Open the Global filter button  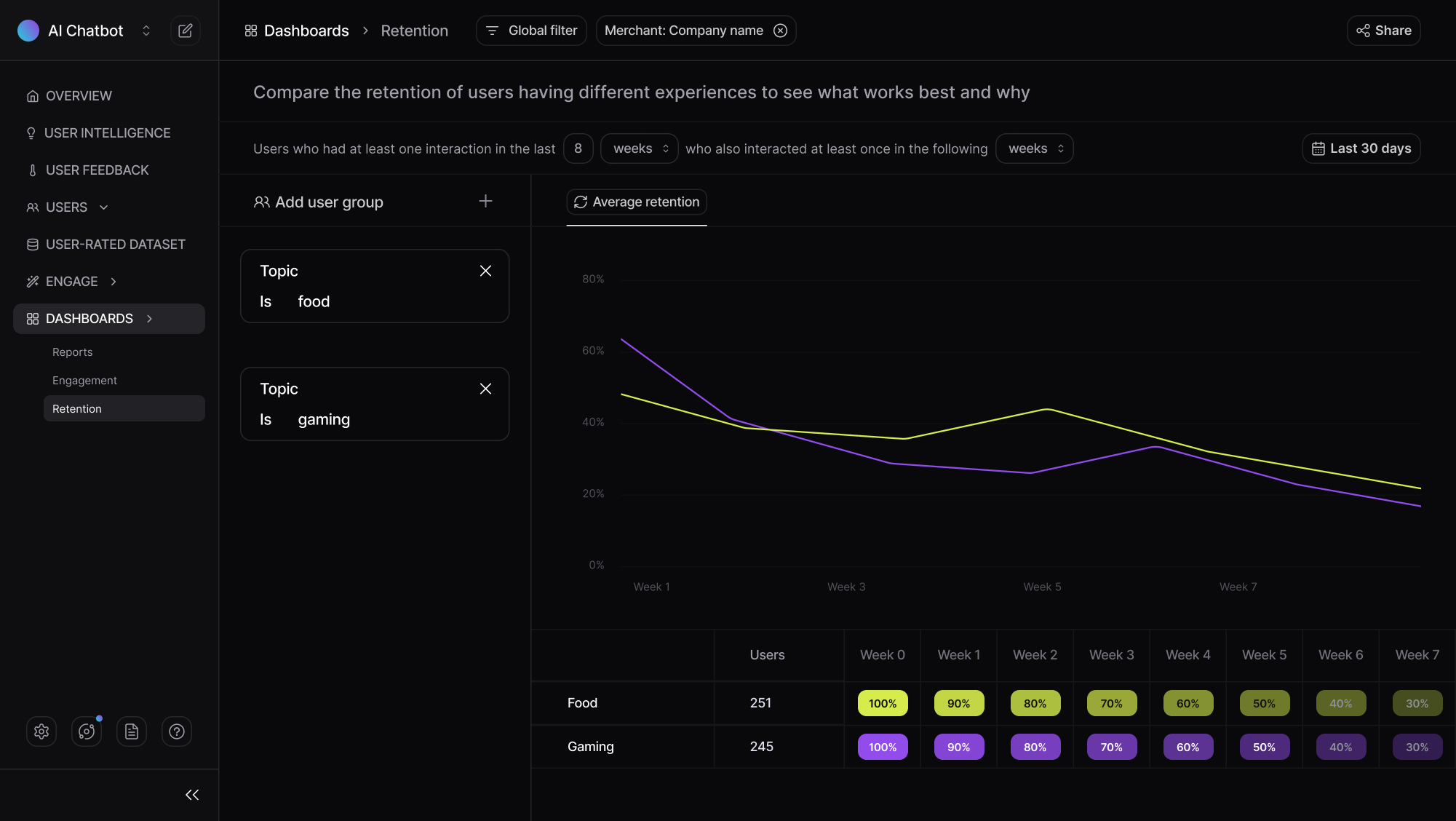pyautogui.click(x=531, y=31)
